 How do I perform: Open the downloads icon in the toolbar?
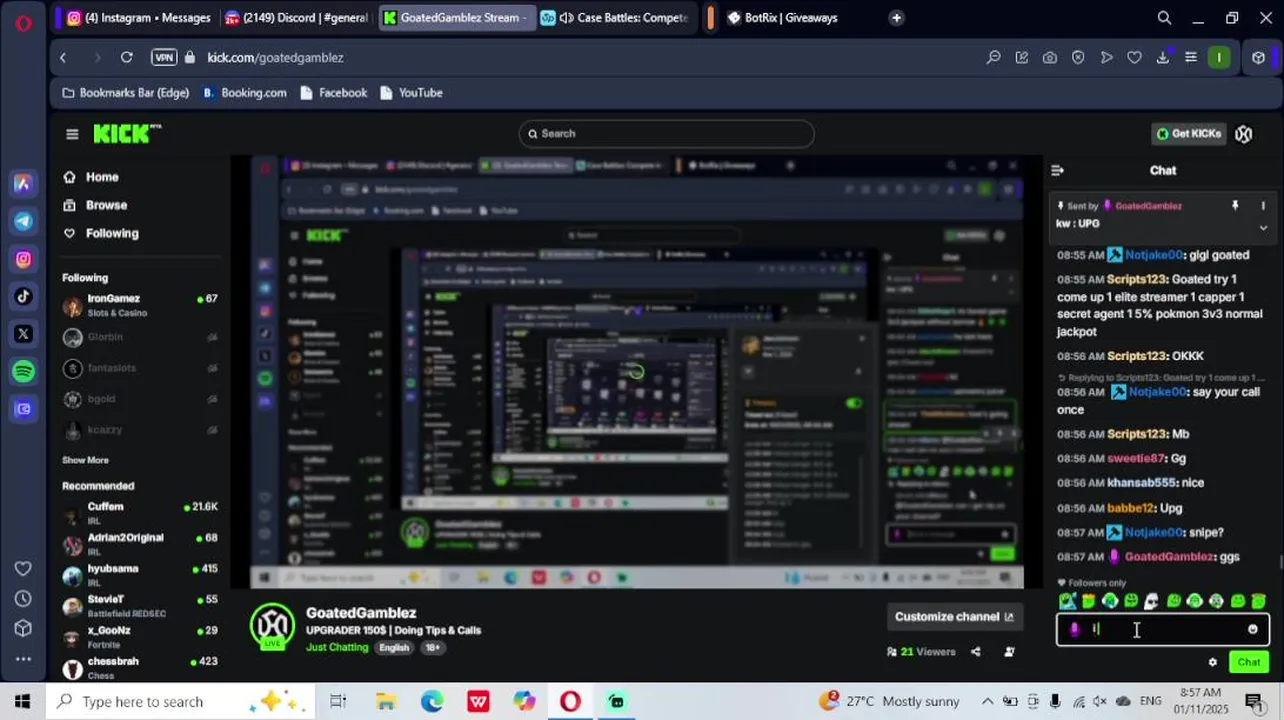click(1162, 57)
